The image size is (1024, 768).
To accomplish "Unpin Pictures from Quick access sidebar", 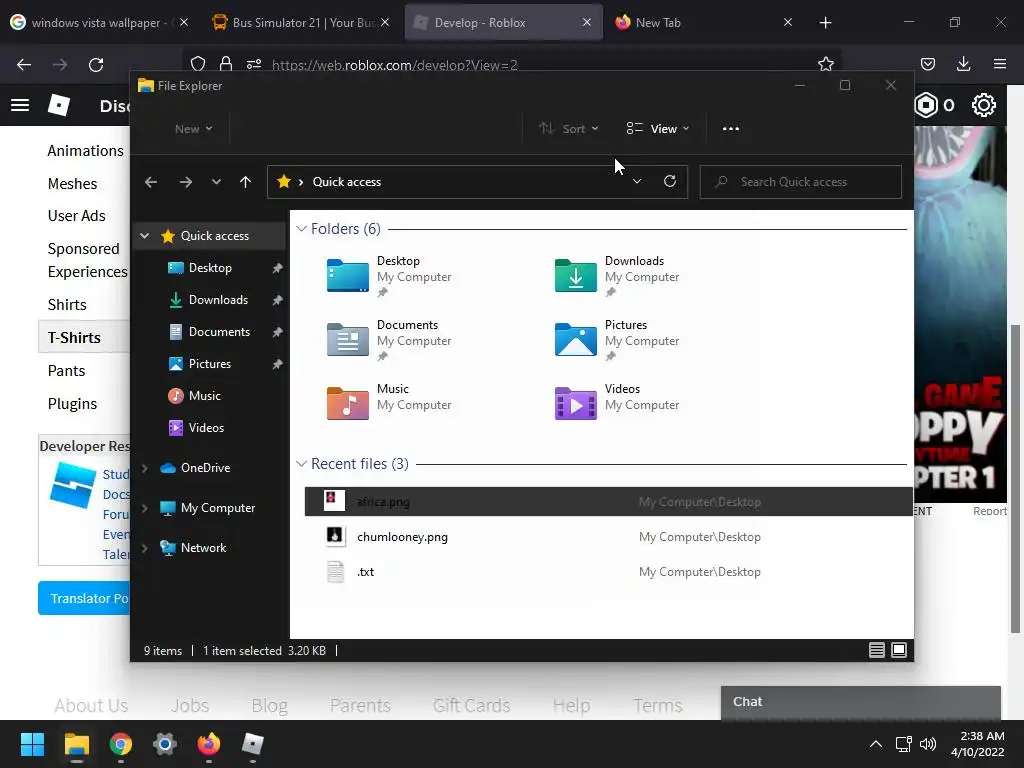I will 277,364.
